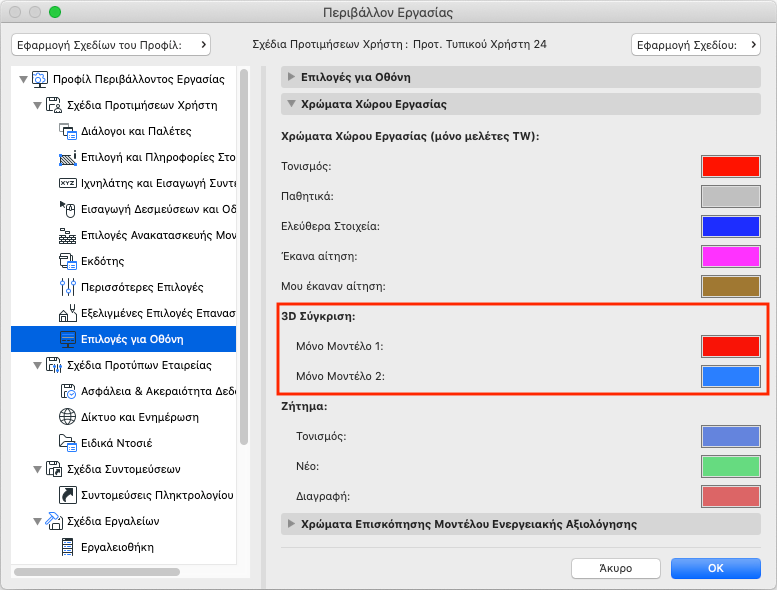Change the Ζήτημα Τονισμός blue swatch

(x=730, y=436)
